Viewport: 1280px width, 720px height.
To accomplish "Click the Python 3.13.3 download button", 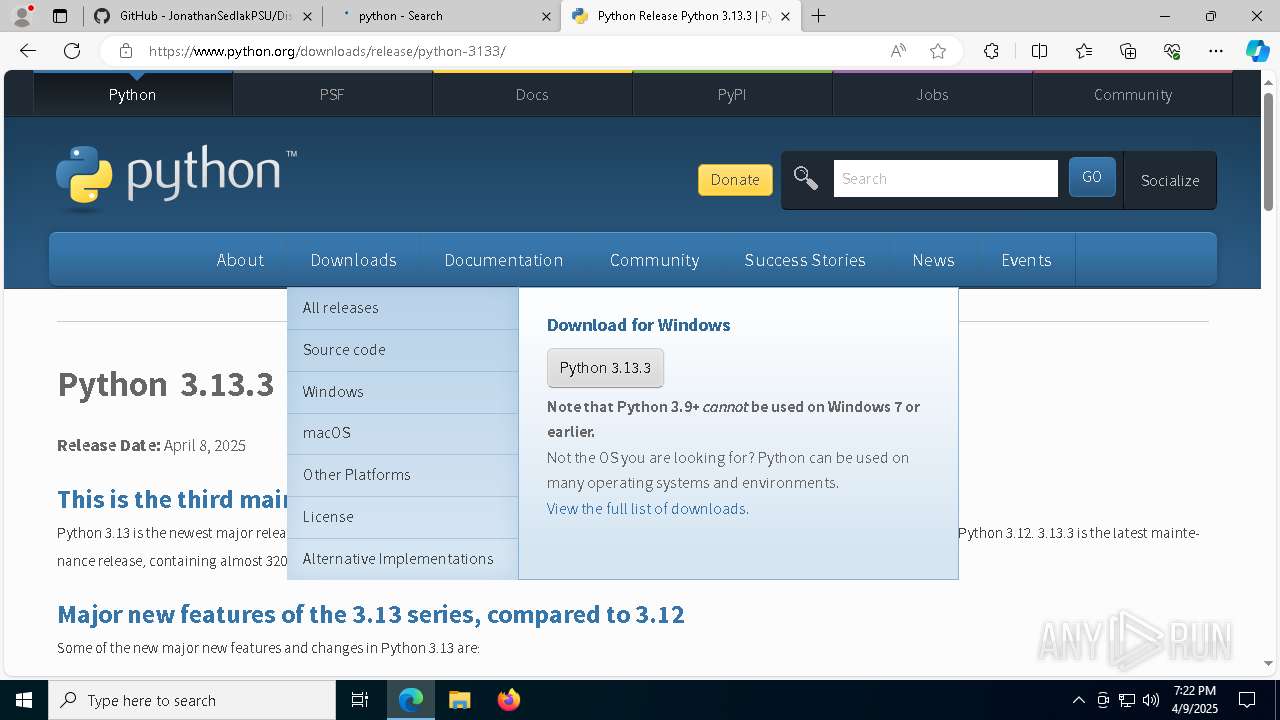I will (605, 368).
